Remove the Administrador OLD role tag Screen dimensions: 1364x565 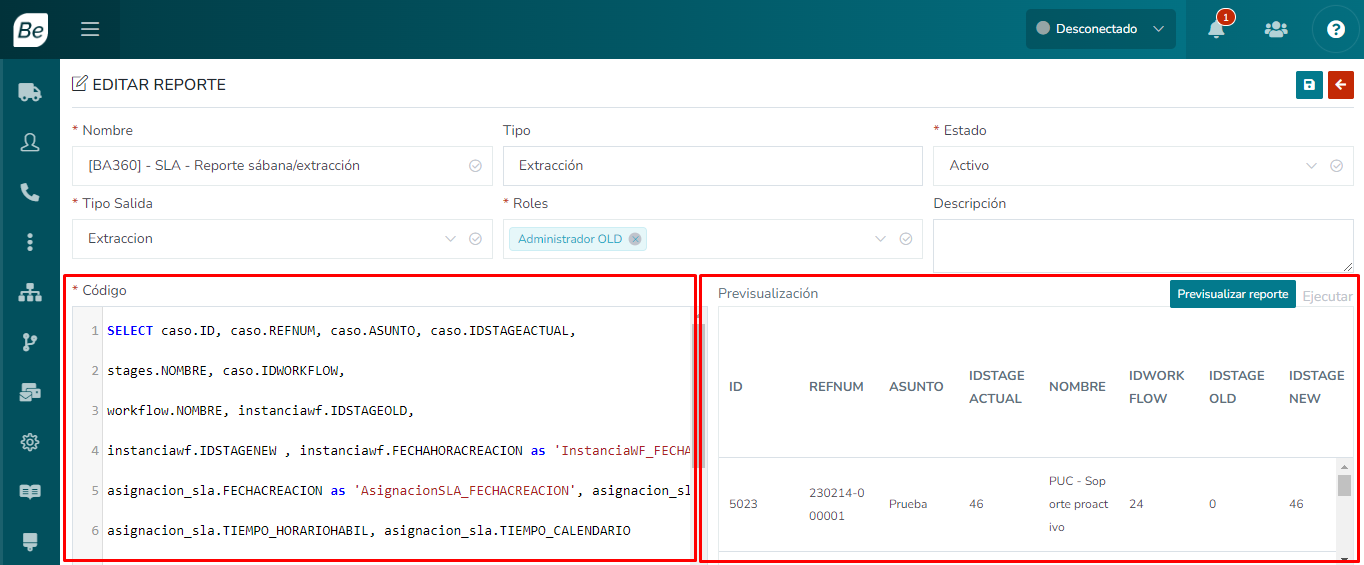[635, 239]
